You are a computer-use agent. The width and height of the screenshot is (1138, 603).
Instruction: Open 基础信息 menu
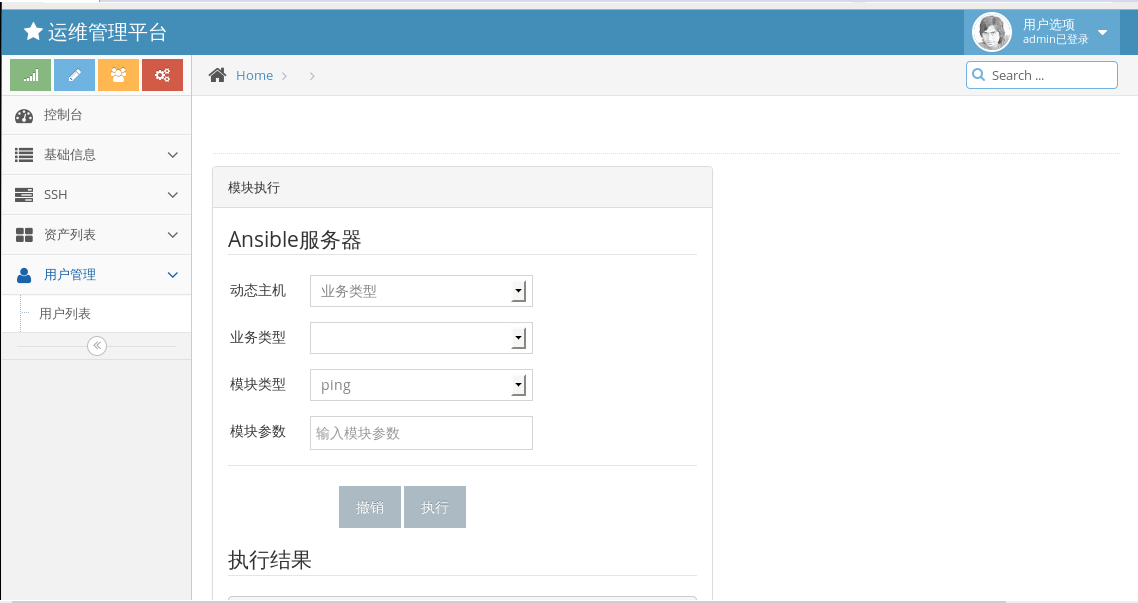click(x=97, y=155)
